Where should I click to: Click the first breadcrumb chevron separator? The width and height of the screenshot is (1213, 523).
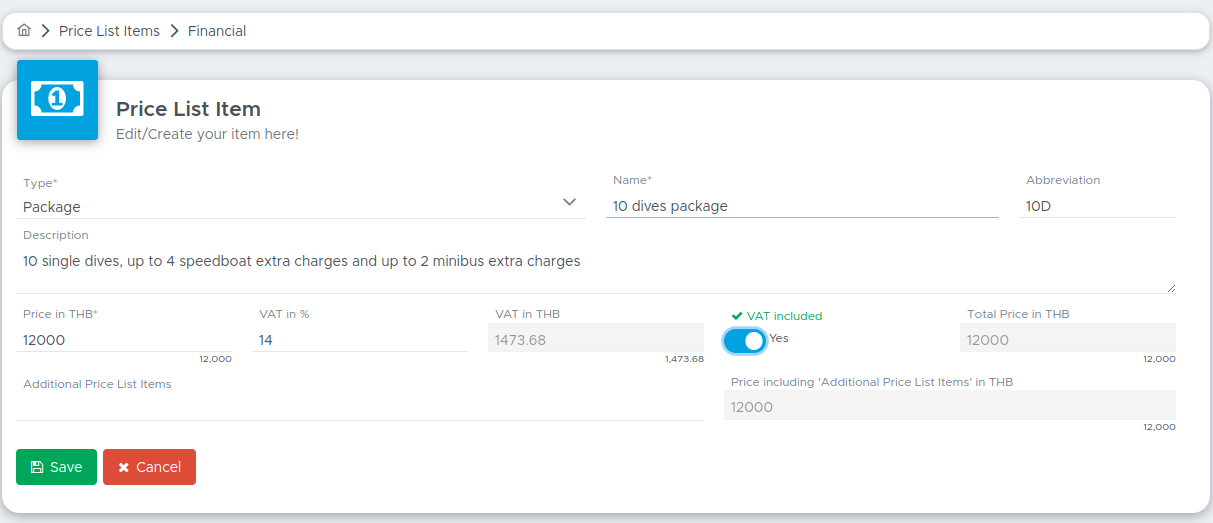(45, 31)
